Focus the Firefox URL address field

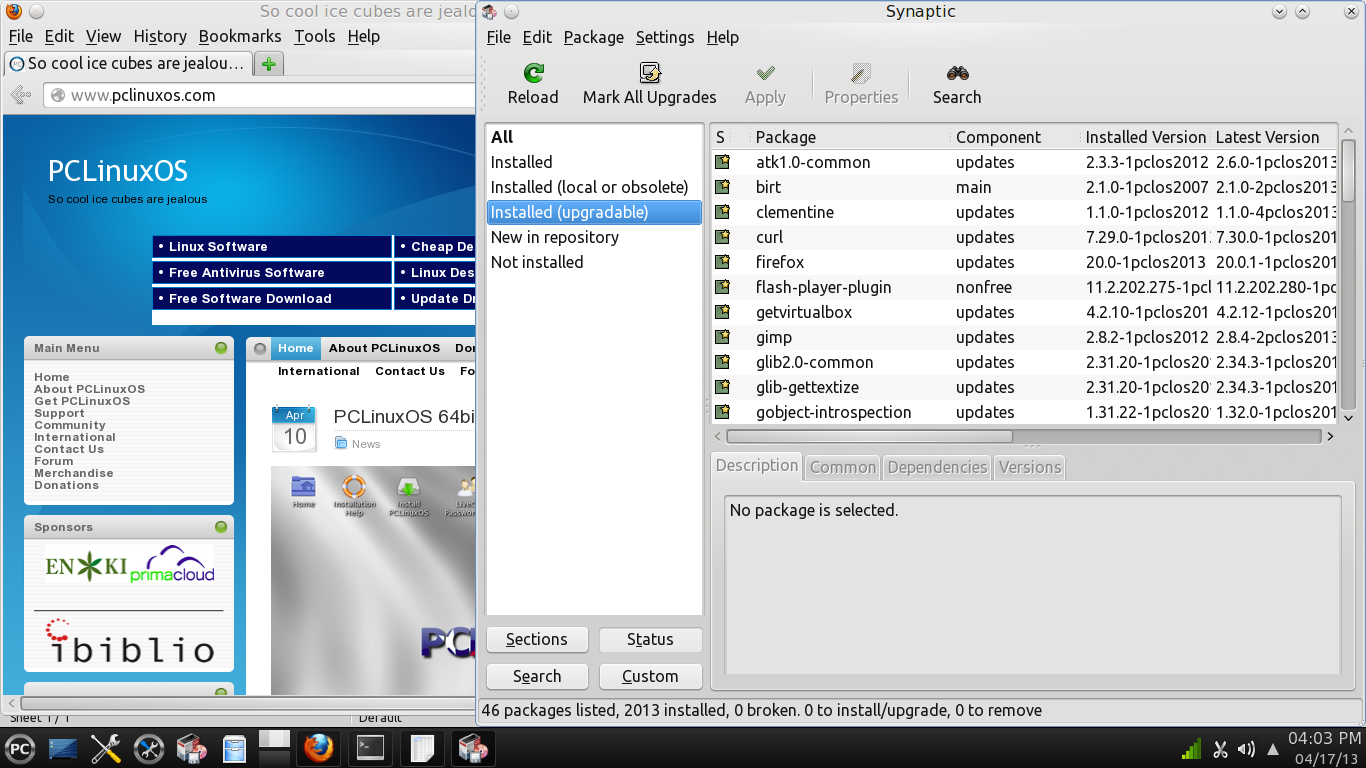[260, 96]
